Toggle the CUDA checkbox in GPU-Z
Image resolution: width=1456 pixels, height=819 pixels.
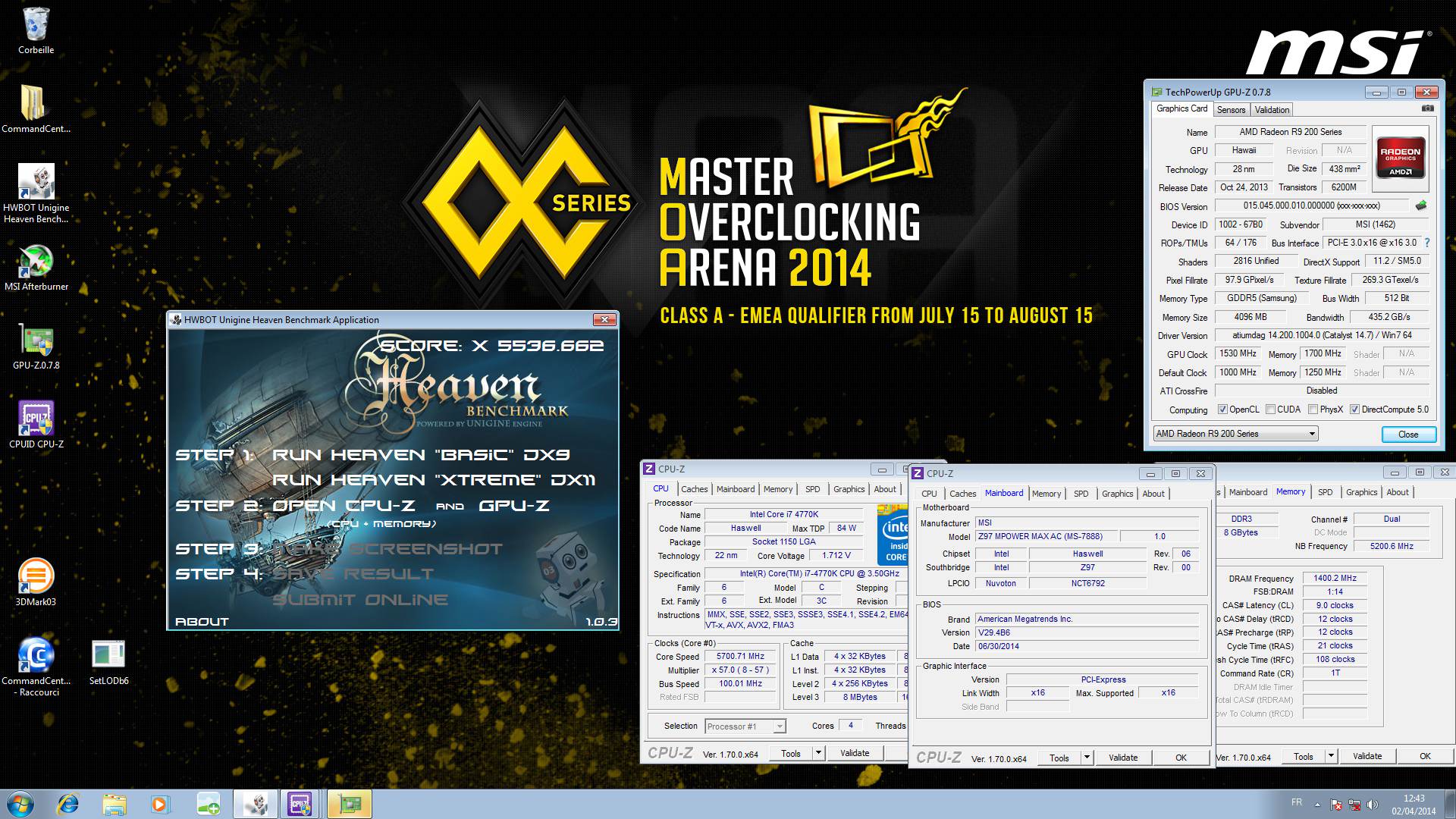[1270, 409]
